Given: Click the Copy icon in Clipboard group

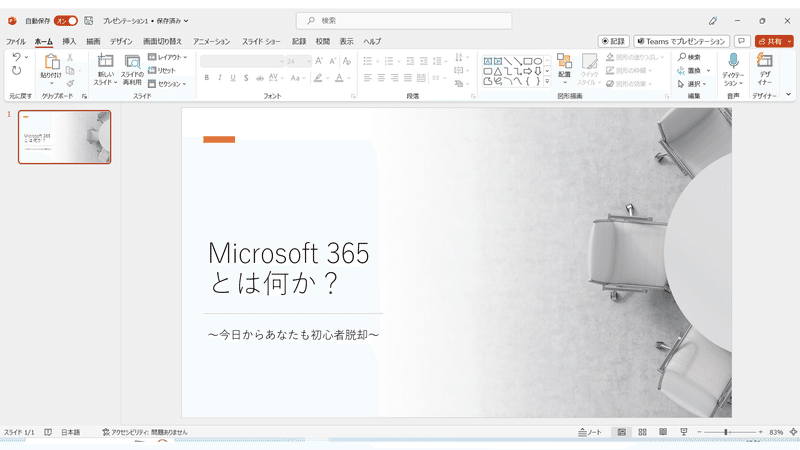Looking at the screenshot, I should (70, 70).
